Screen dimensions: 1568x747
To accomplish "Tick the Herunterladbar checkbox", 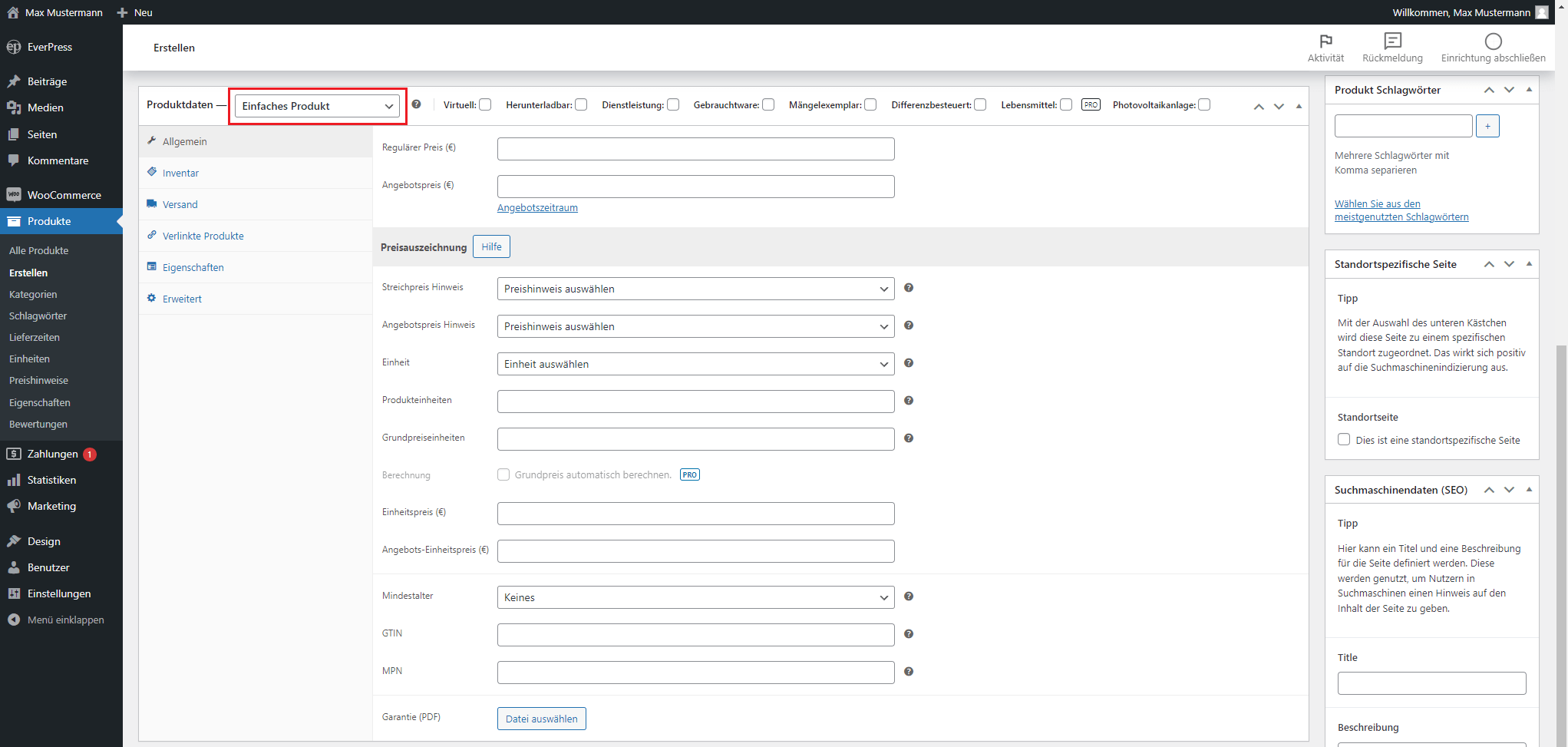I will tap(581, 105).
